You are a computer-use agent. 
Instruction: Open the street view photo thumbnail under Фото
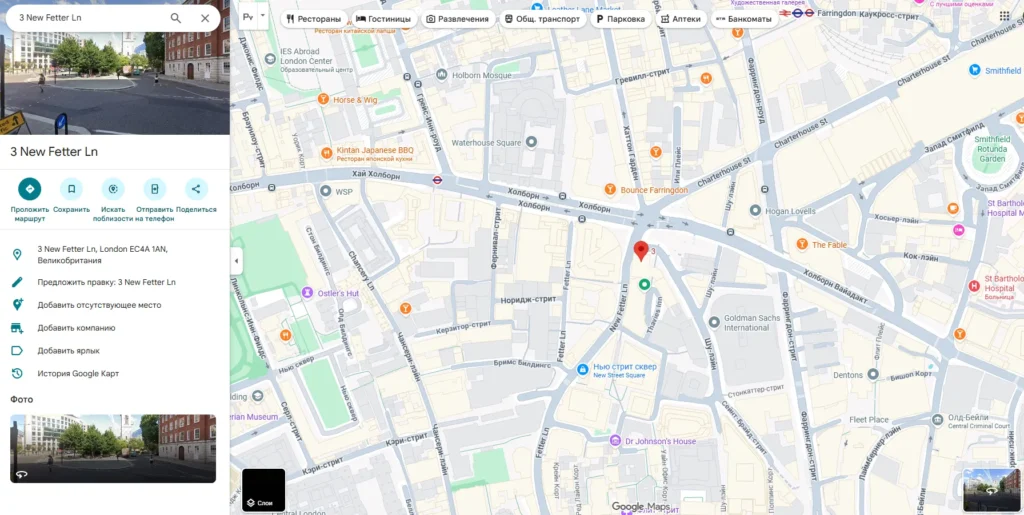(113, 448)
